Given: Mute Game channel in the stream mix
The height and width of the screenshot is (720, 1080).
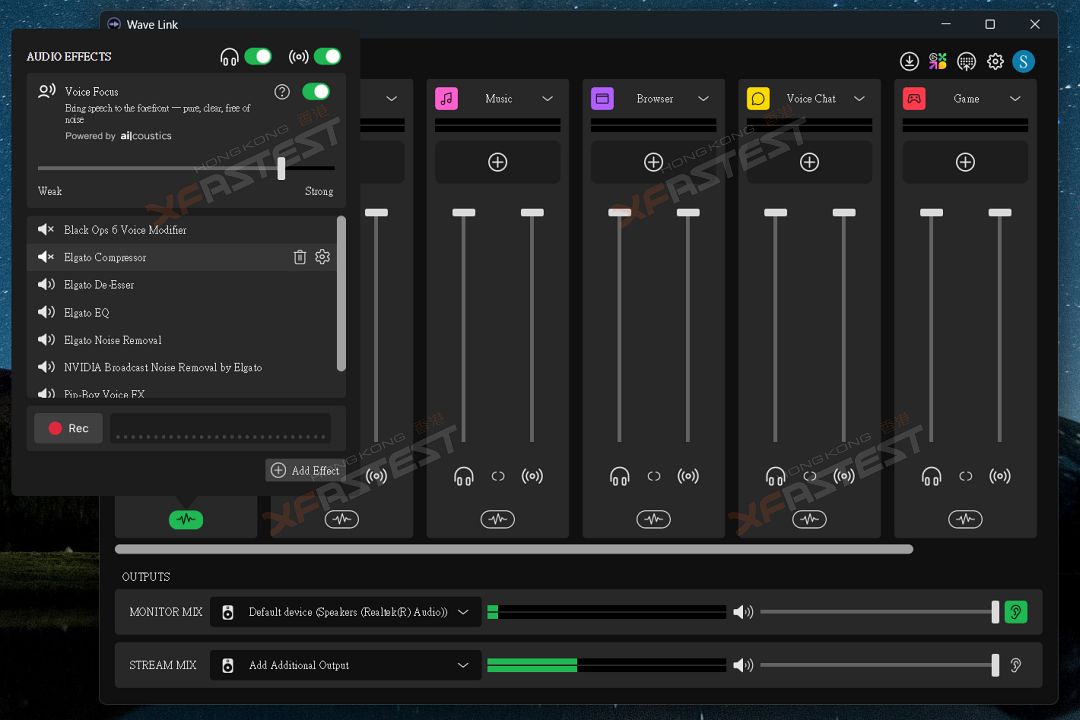Looking at the screenshot, I should [x=1000, y=476].
